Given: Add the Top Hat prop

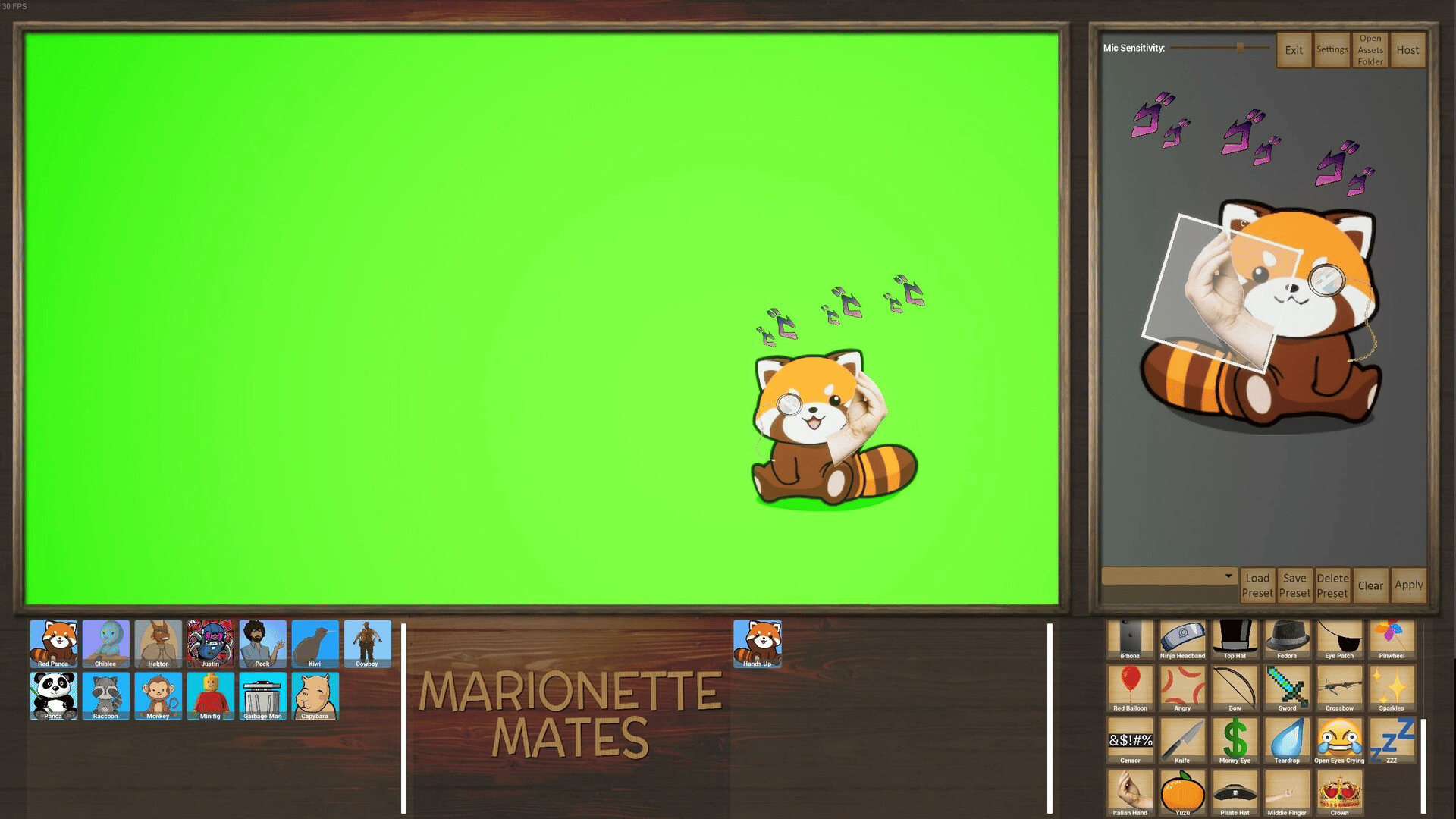Looking at the screenshot, I should tap(1235, 639).
